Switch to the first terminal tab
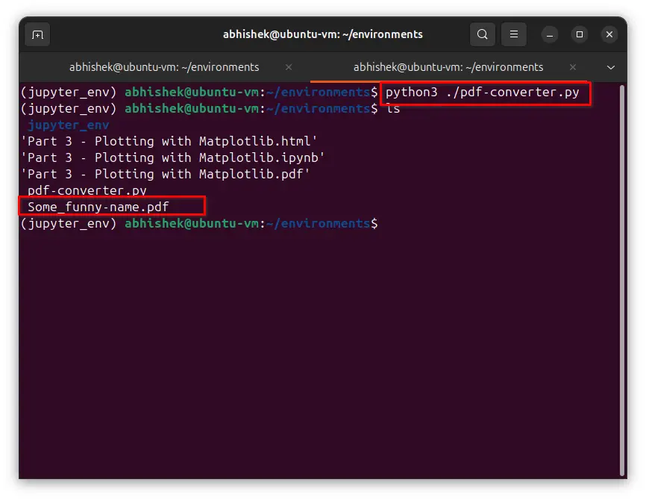Screen dimensions: 646x500 (164, 67)
